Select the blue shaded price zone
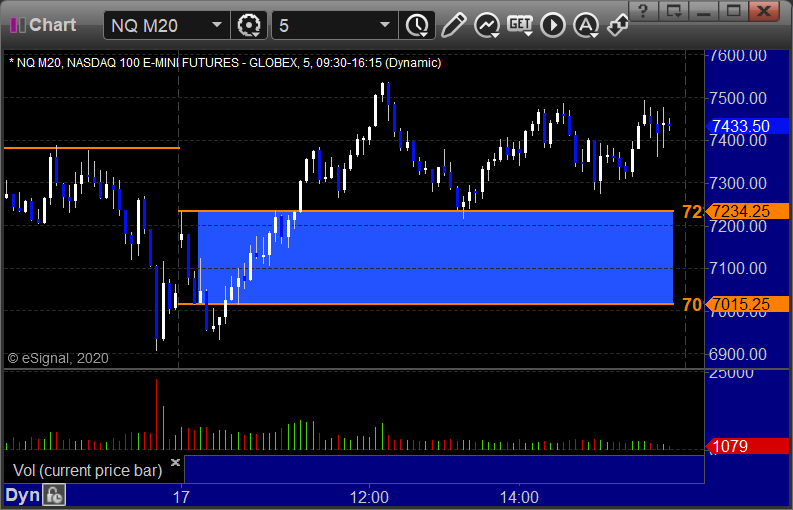 coord(435,258)
